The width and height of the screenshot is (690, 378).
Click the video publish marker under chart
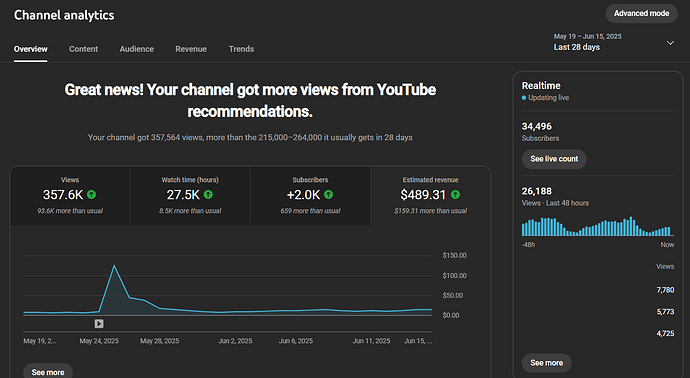coord(99,323)
